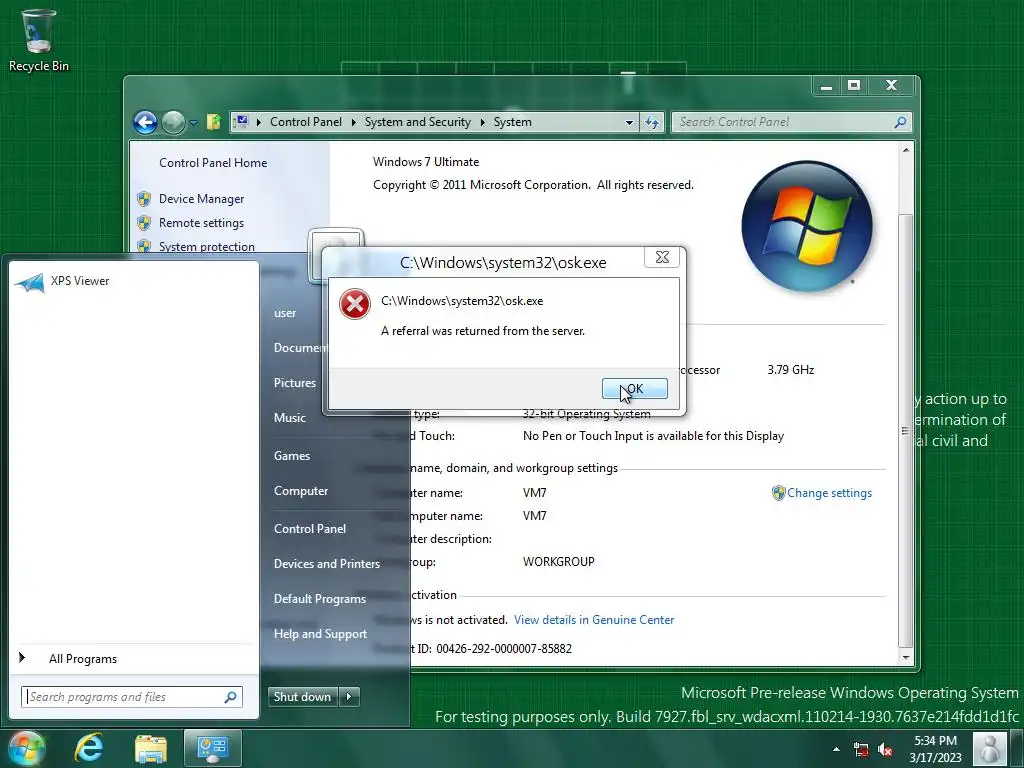The height and width of the screenshot is (768, 1024).
Task: Open the recent pages dropdown arrow
Action: [x=193, y=123]
